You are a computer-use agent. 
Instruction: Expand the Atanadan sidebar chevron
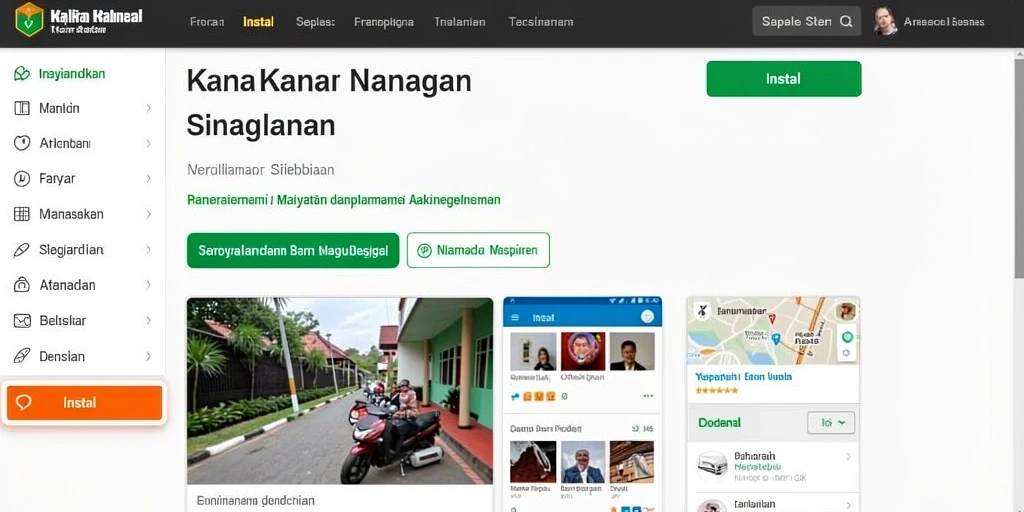point(148,285)
